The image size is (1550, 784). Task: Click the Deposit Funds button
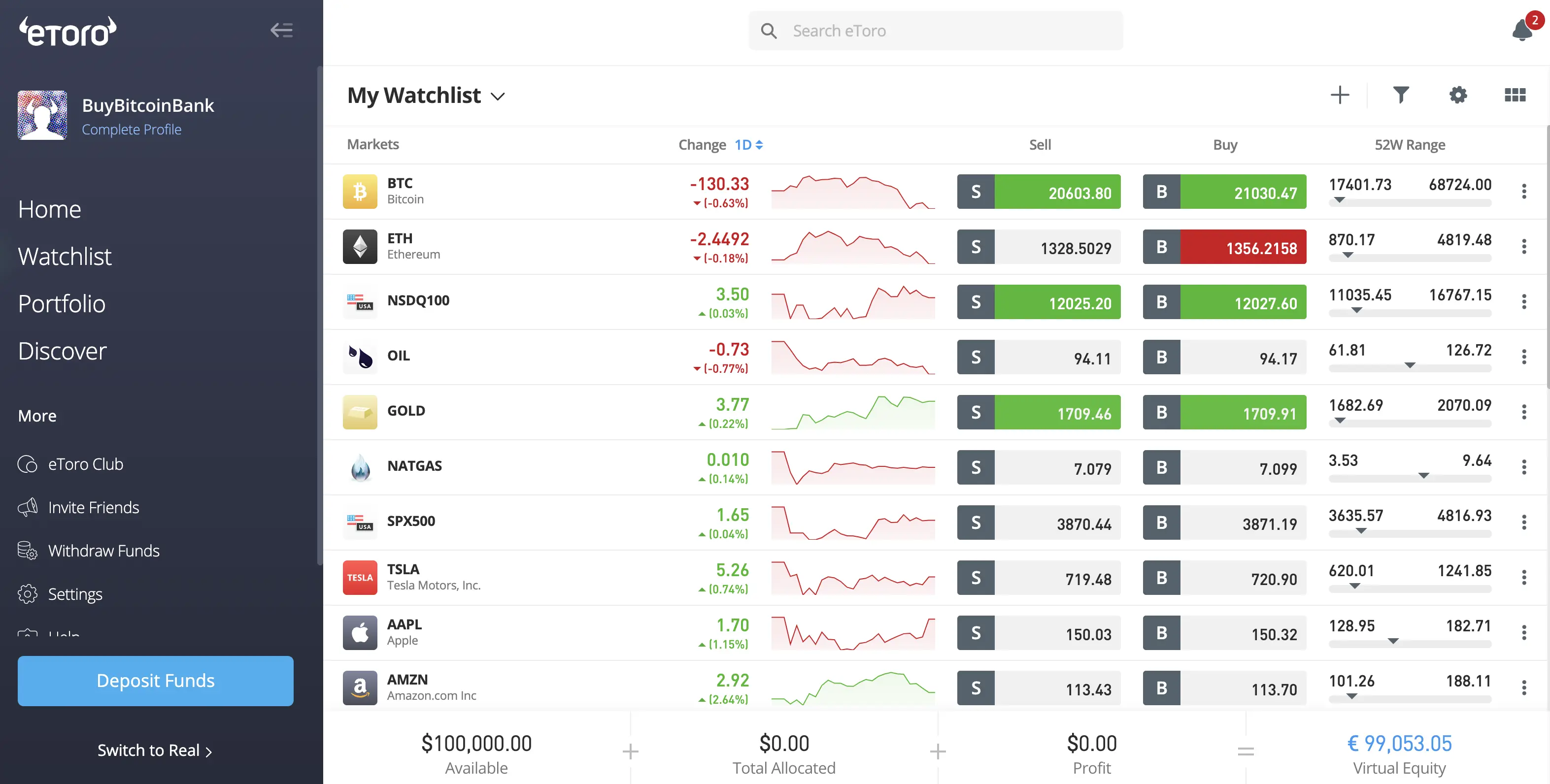(155, 681)
